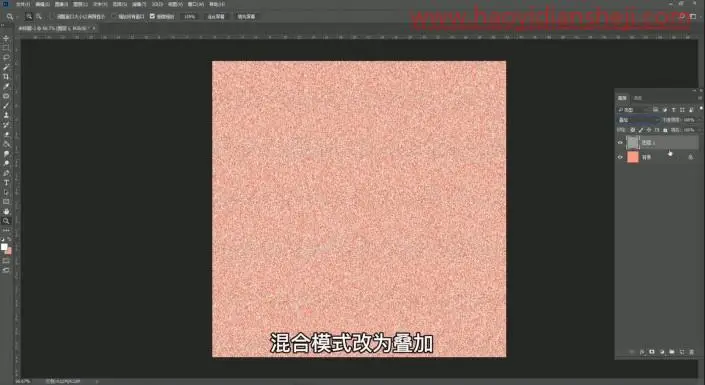Select the Path Selection tool
The image size is (705, 385).
click(6, 192)
